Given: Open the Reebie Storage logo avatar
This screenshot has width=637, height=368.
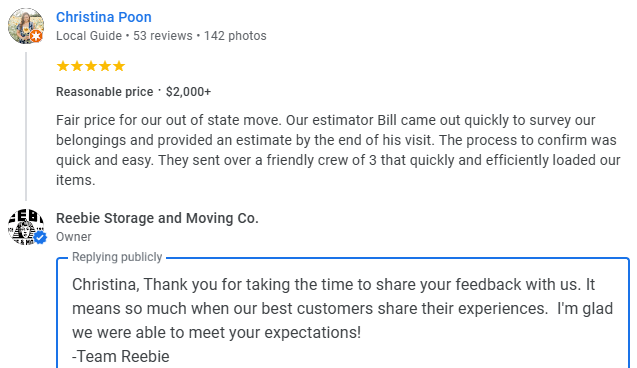Looking at the screenshot, I should point(26,227).
